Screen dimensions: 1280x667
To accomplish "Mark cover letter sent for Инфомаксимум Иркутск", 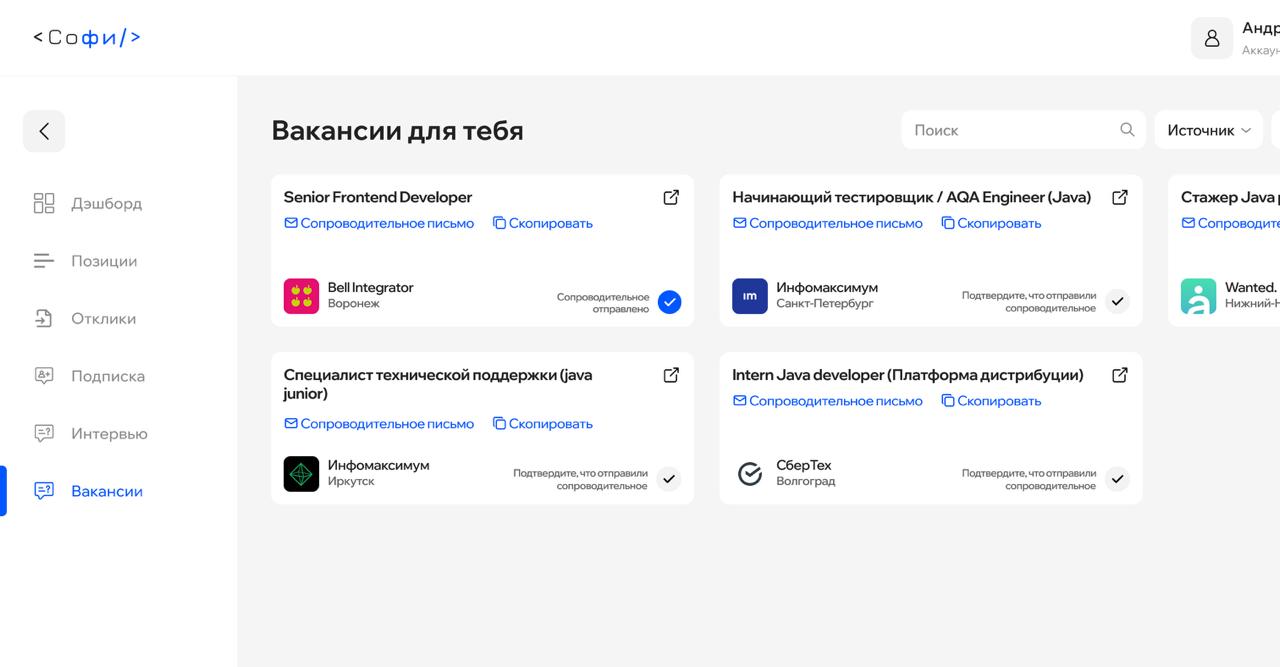I will pyautogui.click(x=669, y=479).
